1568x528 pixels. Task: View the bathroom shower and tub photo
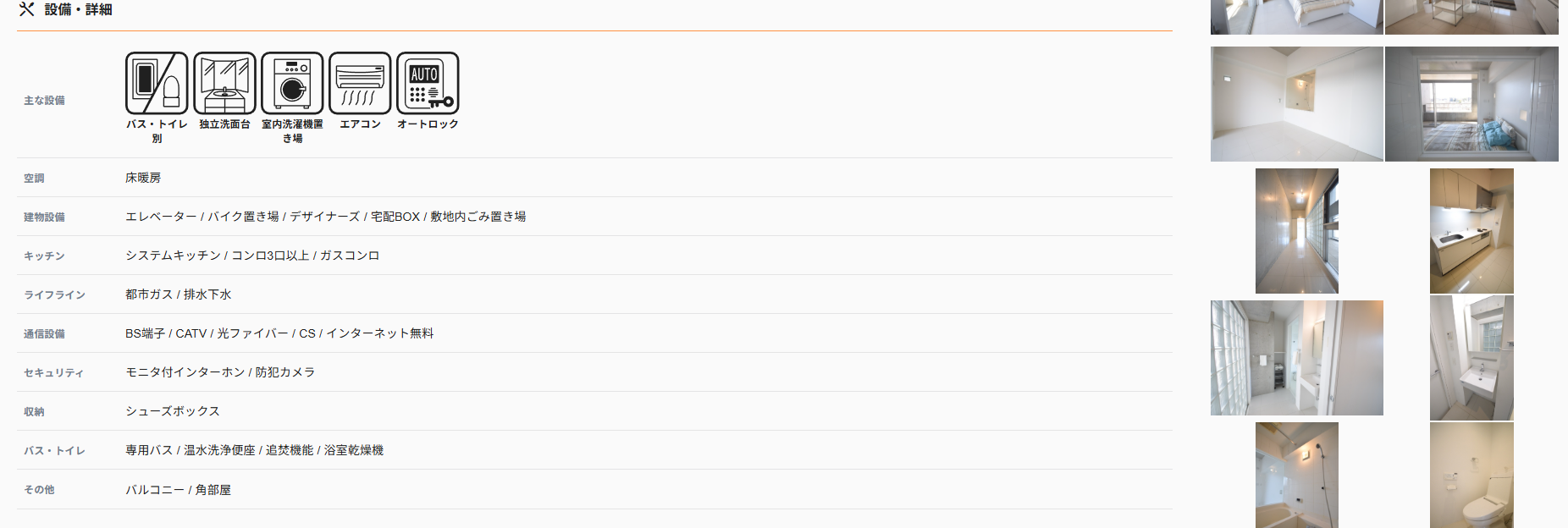point(1296,475)
